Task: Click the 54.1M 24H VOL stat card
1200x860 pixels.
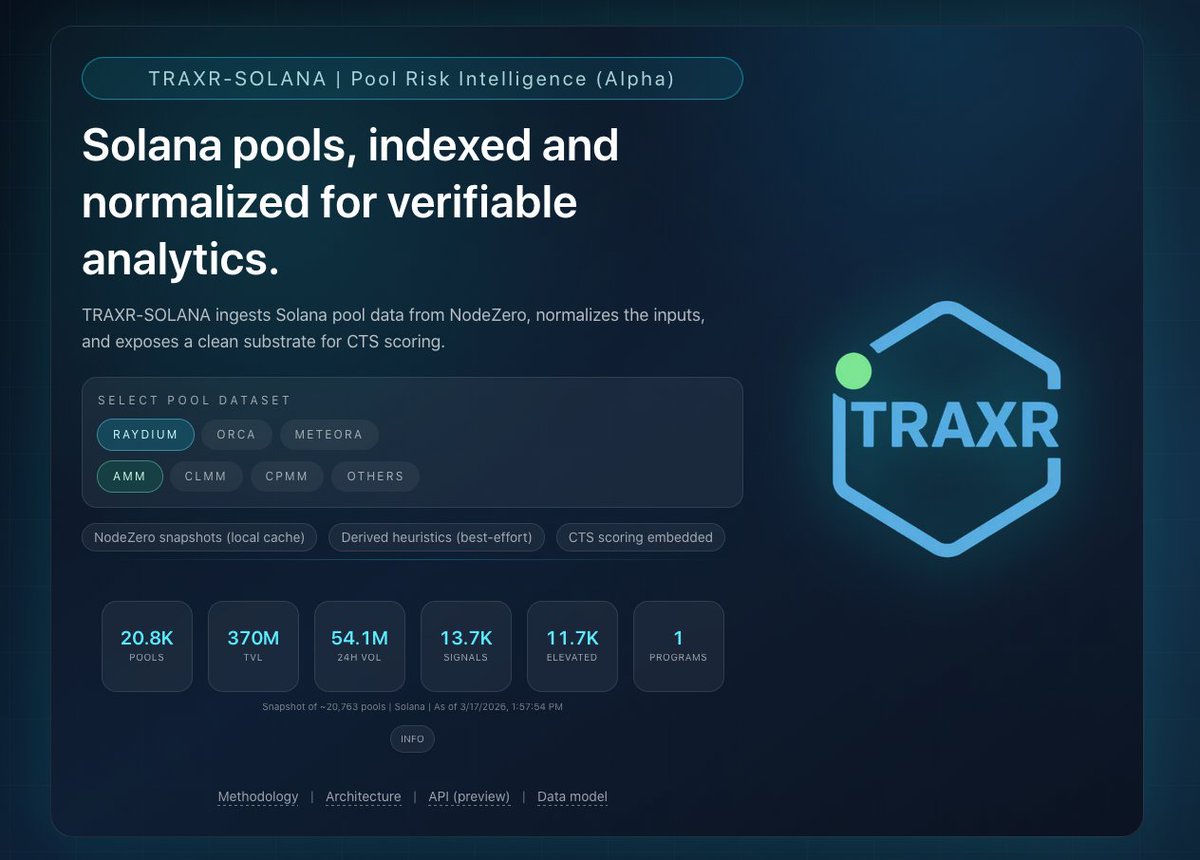Action: [359, 646]
